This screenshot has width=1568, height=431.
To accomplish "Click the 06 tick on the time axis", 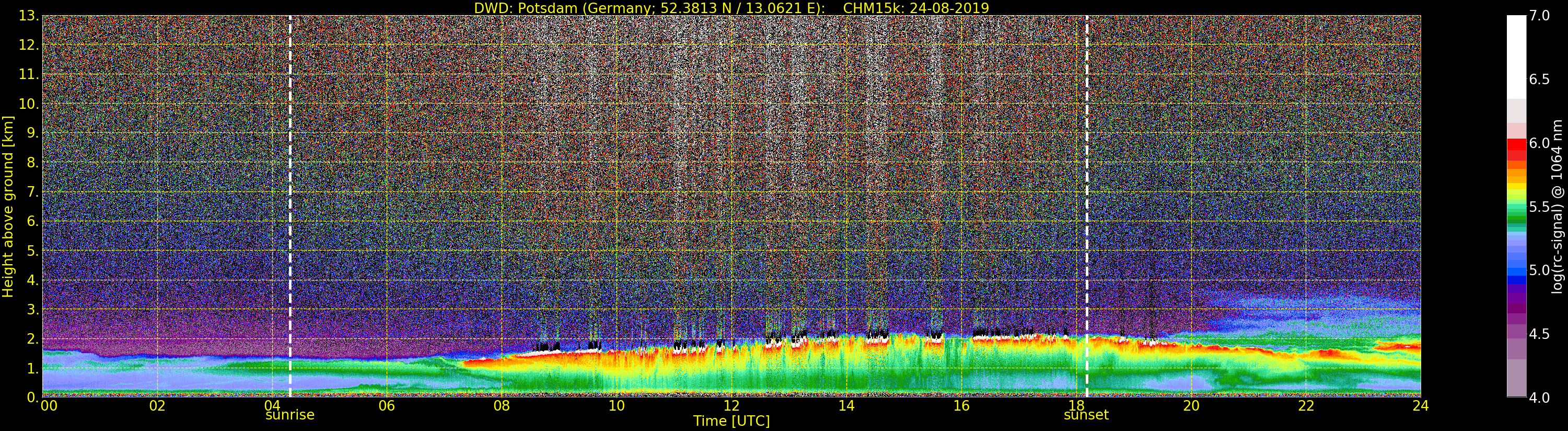I will click(x=387, y=406).
